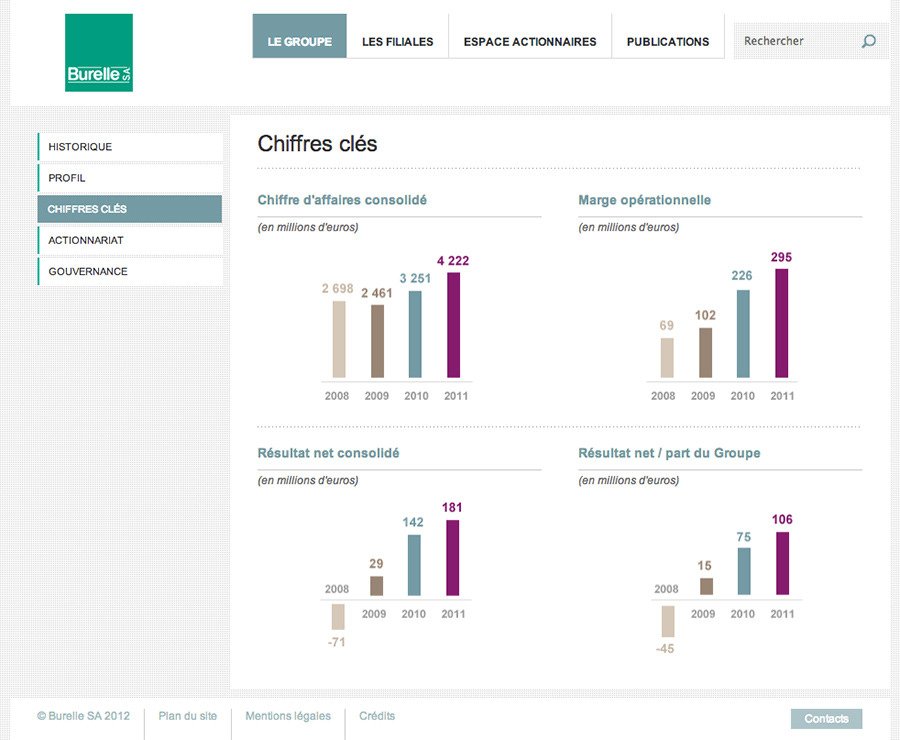Screen dimensions: 900x740
Task: Open the Publications tab
Action: (x=667, y=41)
